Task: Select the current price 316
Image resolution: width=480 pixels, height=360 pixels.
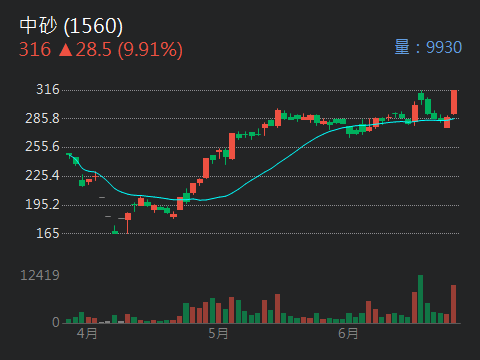Action: pyautogui.click(x=35, y=49)
